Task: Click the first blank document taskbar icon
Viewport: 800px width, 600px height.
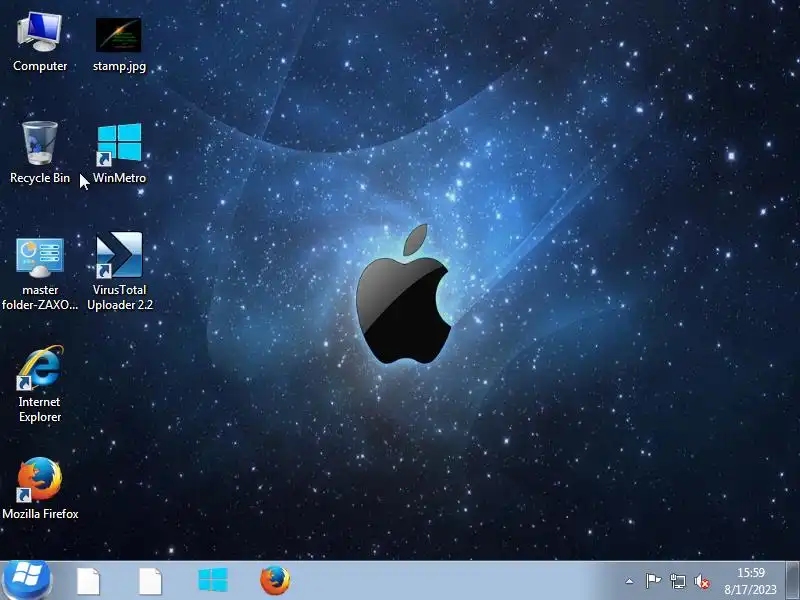Action: click(x=88, y=581)
